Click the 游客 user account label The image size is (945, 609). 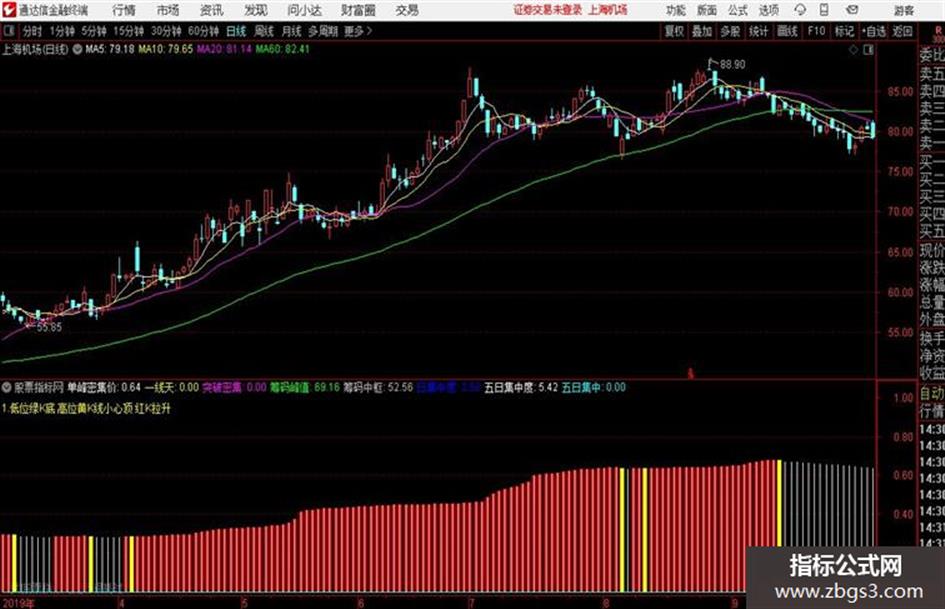tap(903, 10)
